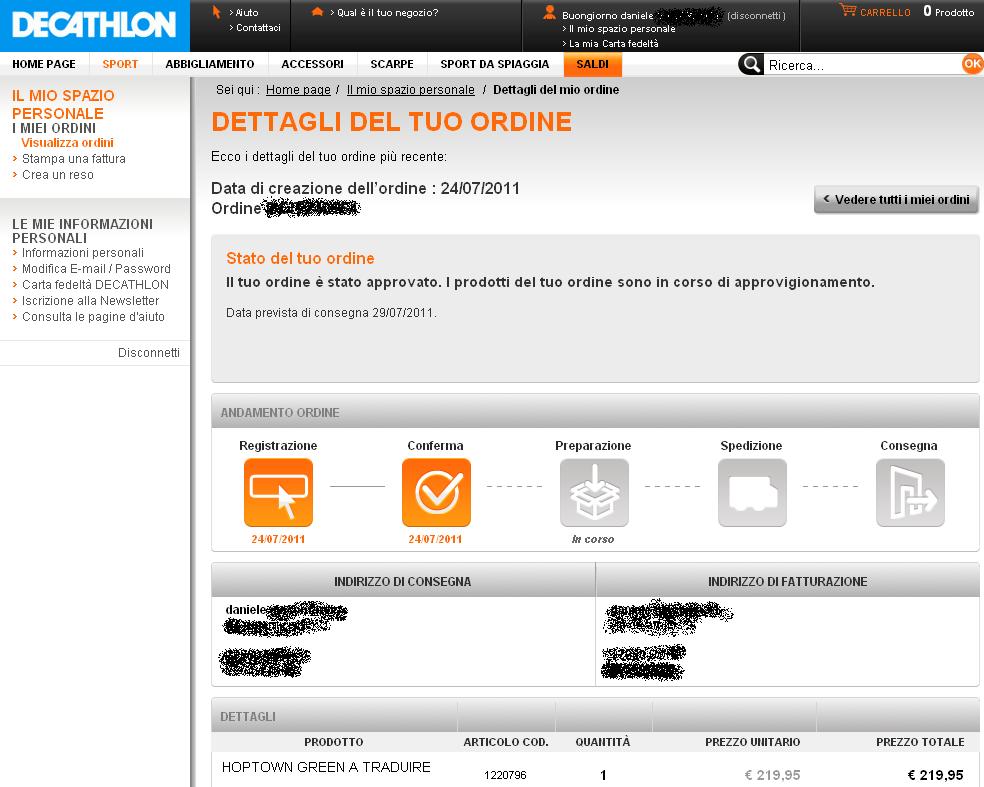Click the Spedizione truck icon
Viewport: 984px width, 787px height.
coord(752,492)
